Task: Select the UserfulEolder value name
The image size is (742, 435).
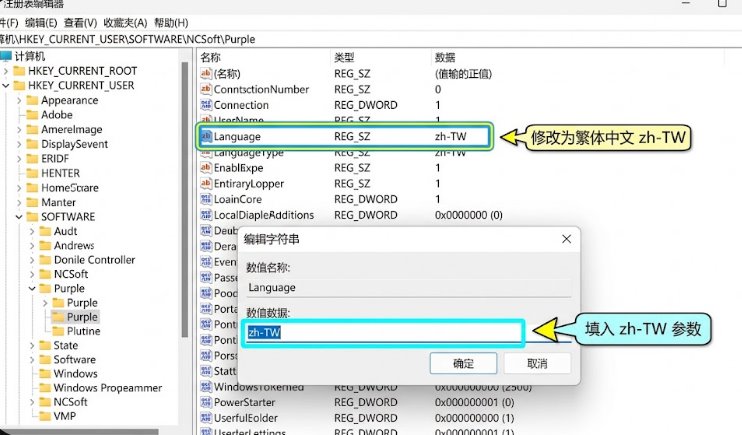Action: tap(246, 418)
